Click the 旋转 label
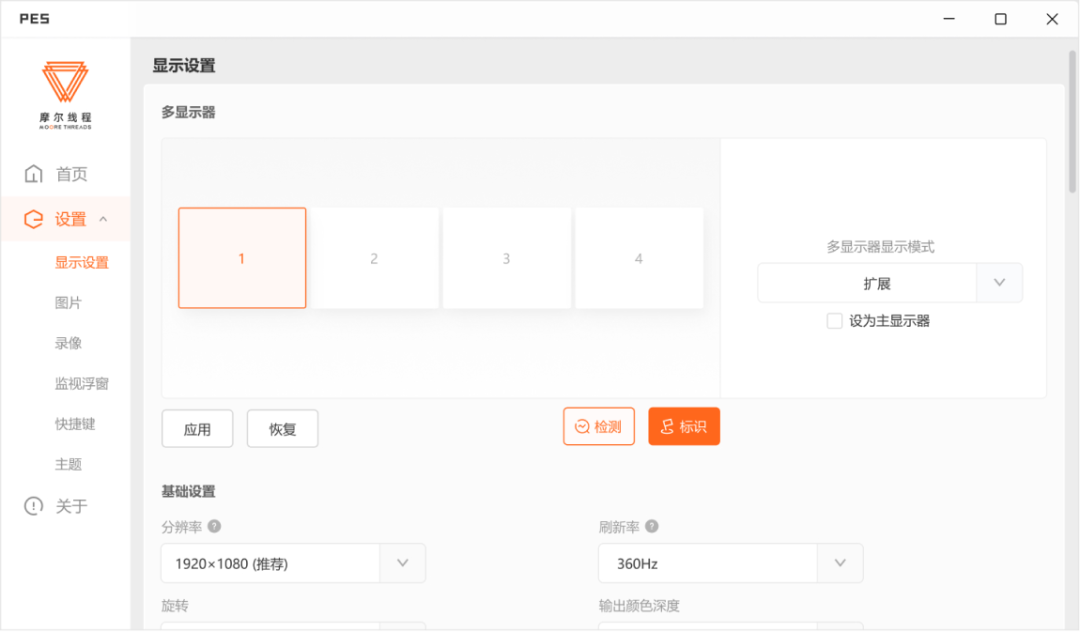 coord(175,606)
